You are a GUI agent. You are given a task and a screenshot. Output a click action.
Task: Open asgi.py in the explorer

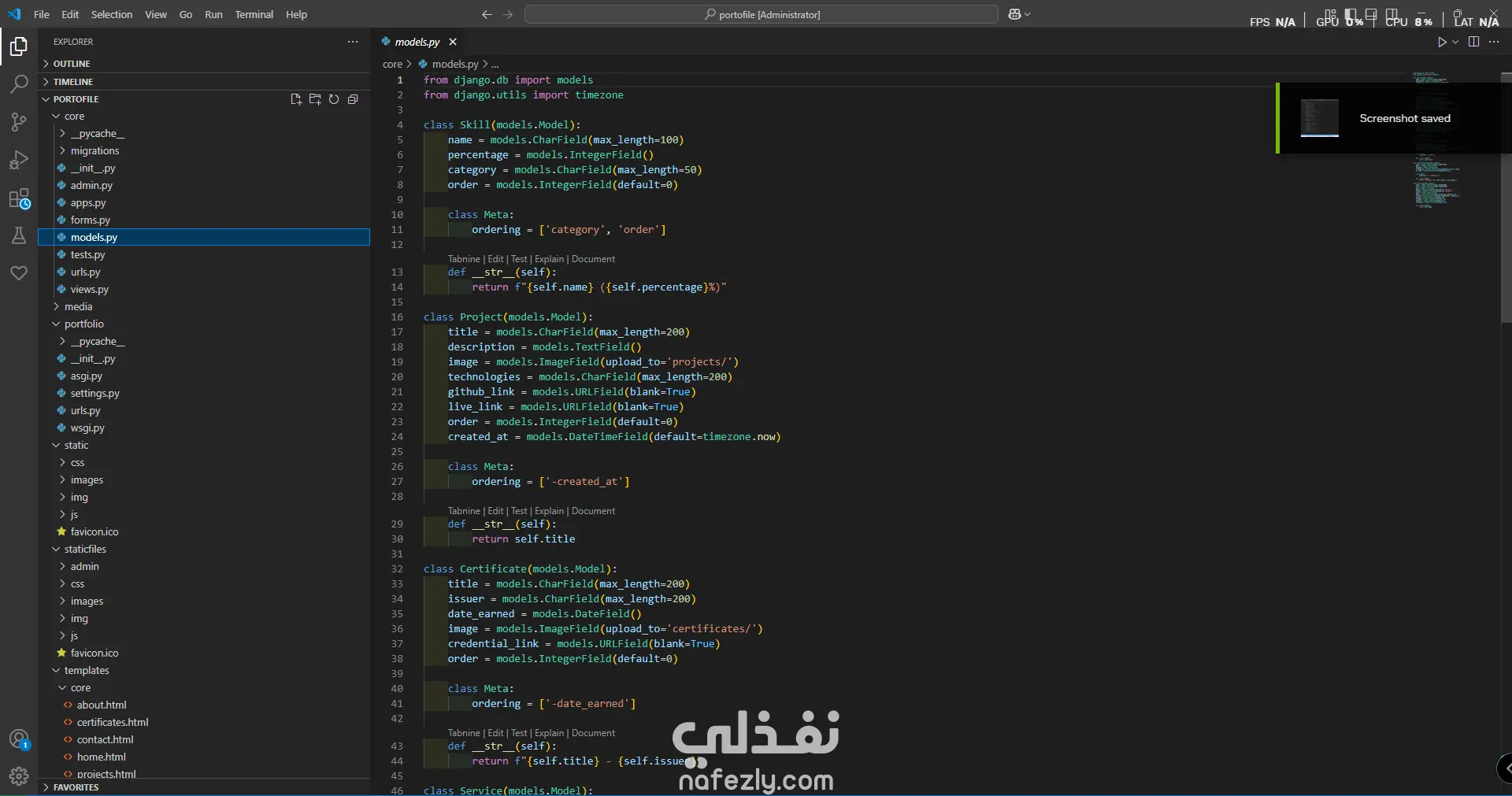coord(87,376)
